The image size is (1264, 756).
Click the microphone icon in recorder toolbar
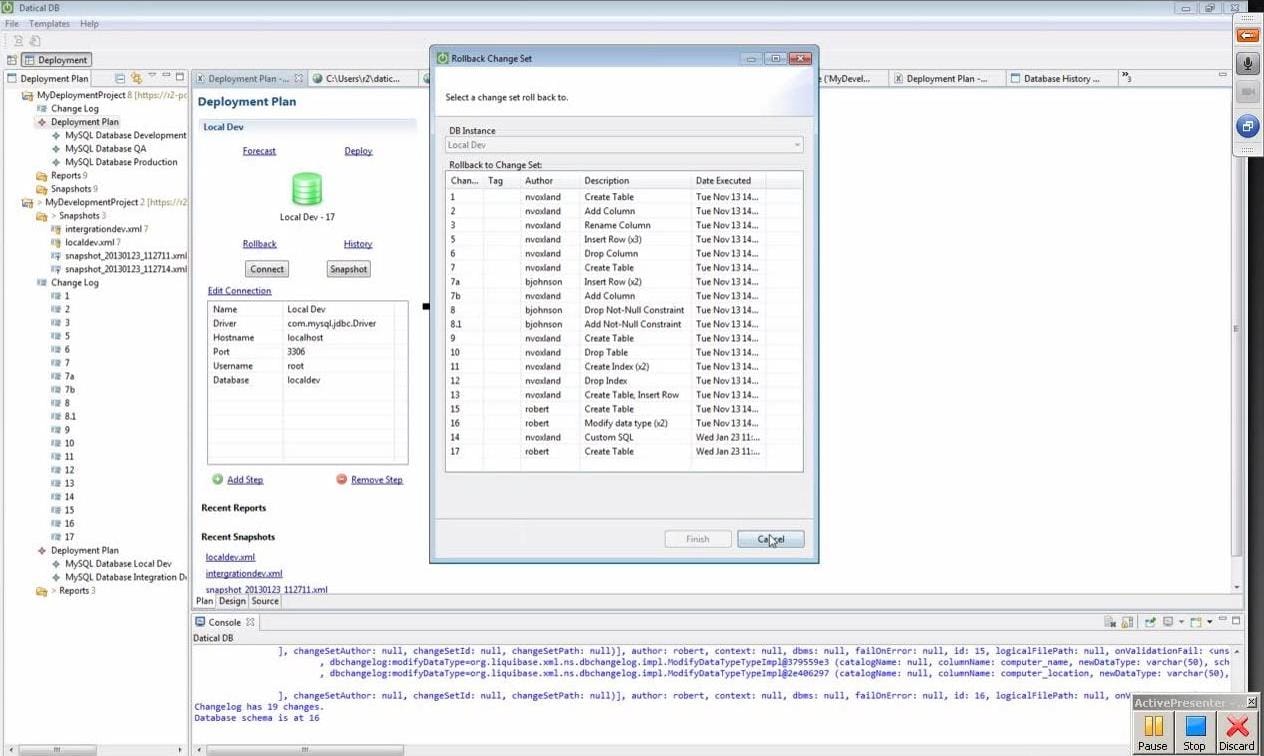point(1248,64)
